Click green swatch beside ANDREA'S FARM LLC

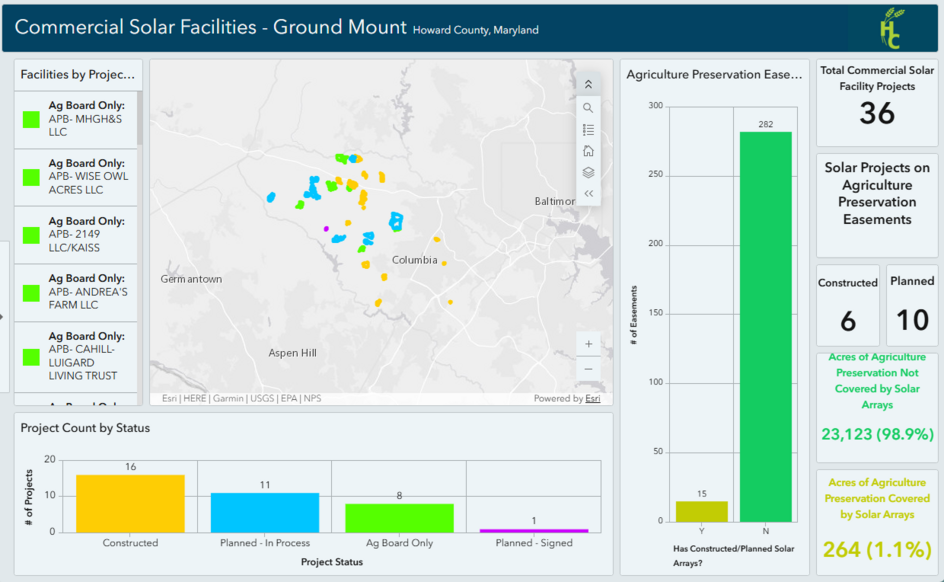point(31,293)
